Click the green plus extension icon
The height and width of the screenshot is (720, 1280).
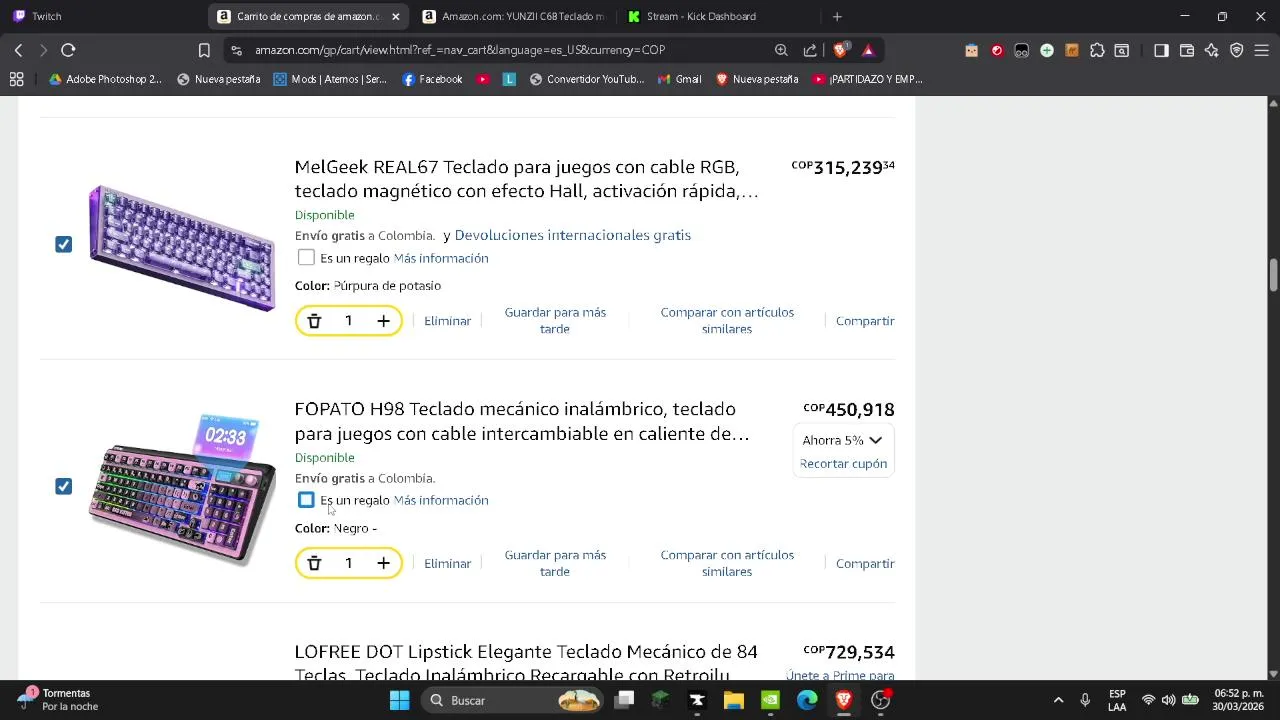1047,50
